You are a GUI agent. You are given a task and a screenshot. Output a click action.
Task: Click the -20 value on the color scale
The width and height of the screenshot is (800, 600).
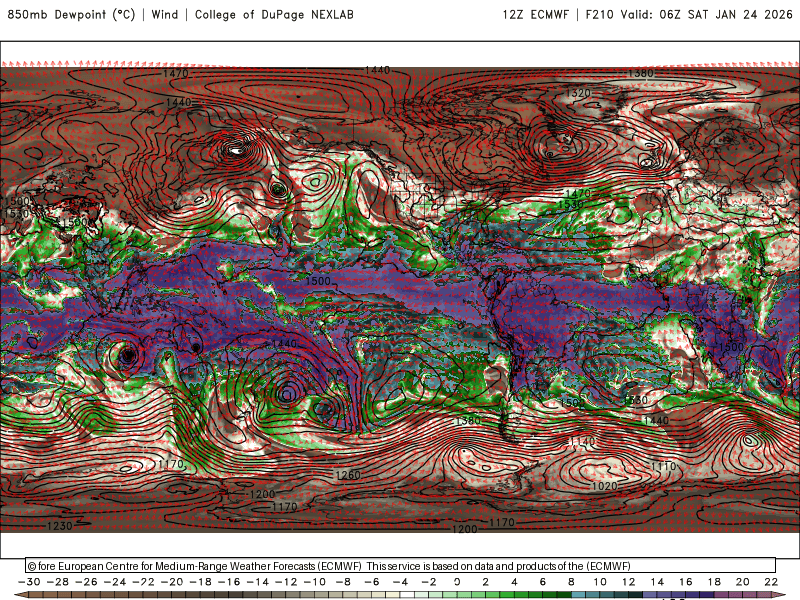[x=172, y=582]
